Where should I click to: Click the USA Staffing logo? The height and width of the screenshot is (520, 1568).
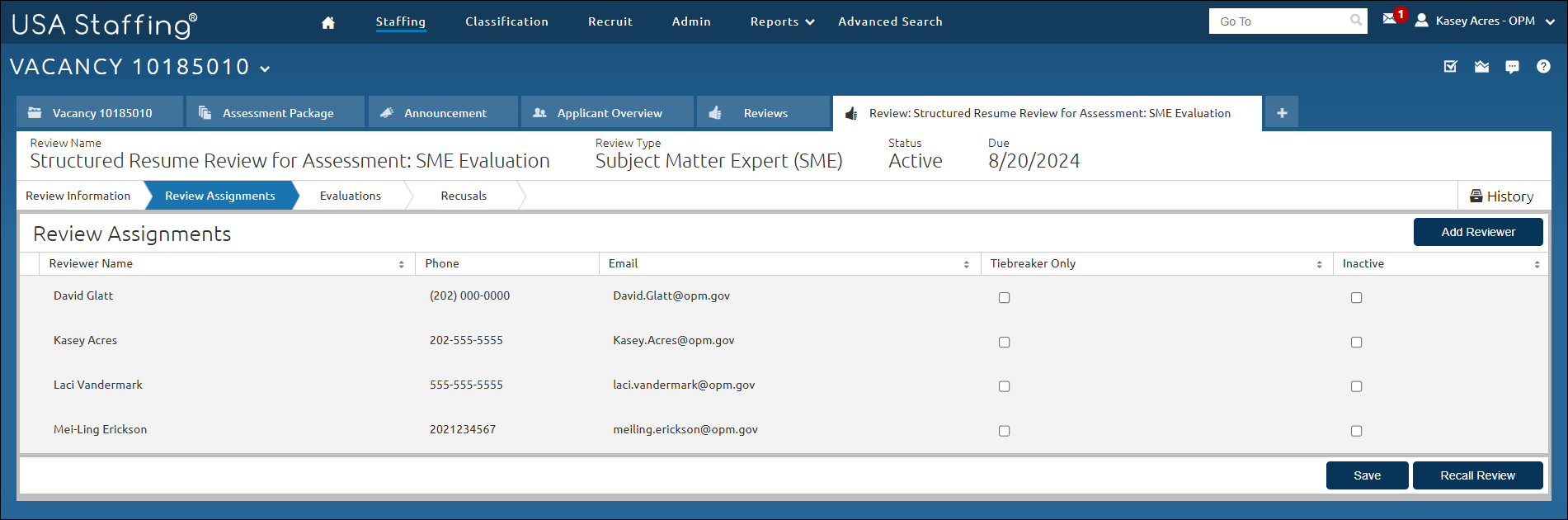[x=104, y=25]
